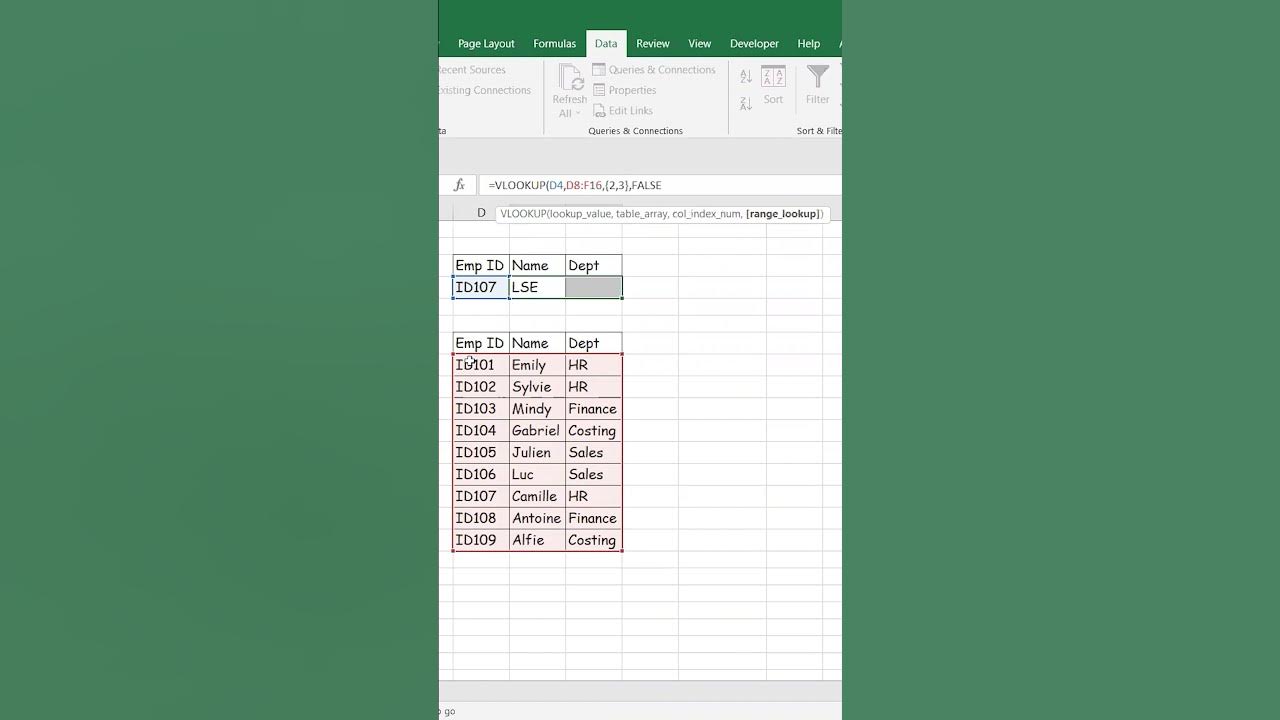
Task: Click the Refresh All icon
Action: tap(570, 77)
